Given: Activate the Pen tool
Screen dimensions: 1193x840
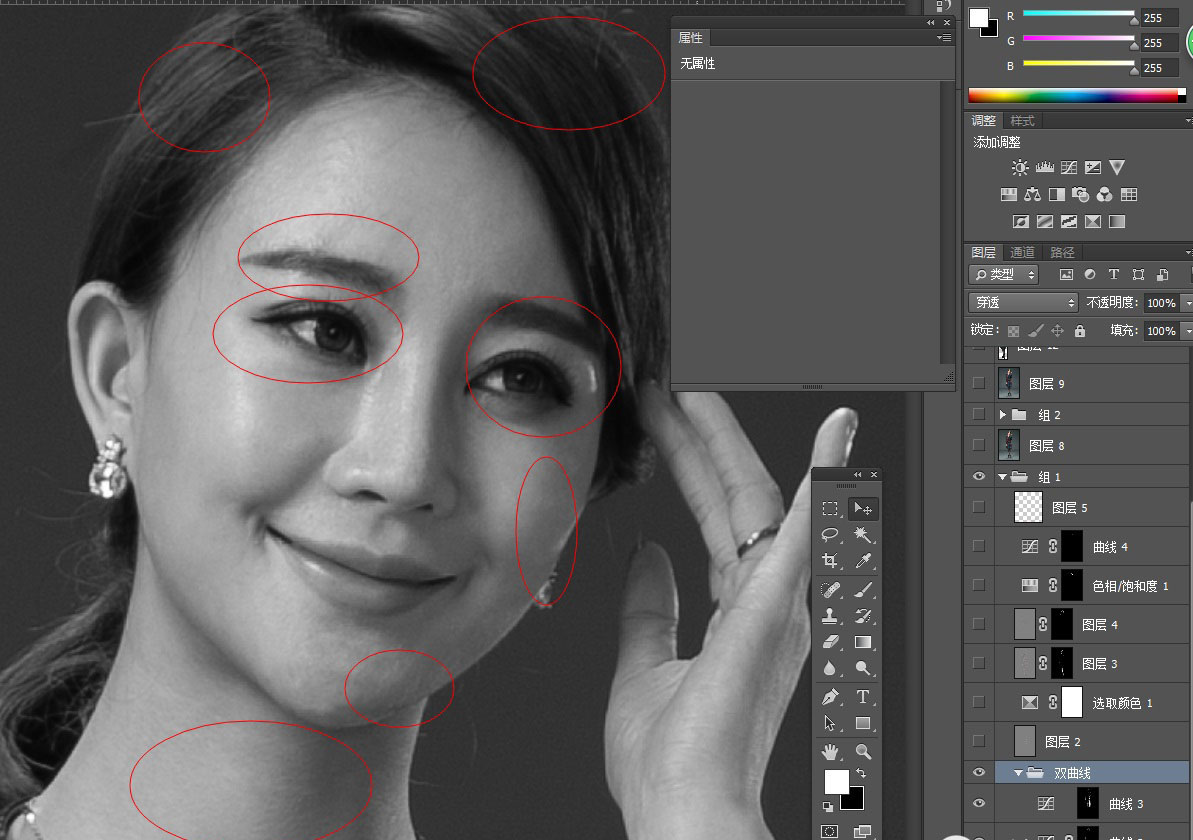Looking at the screenshot, I should pos(830,697).
